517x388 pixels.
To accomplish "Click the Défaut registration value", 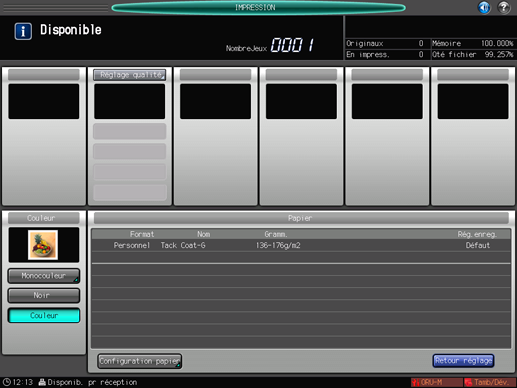I will click(x=478, y=245).
